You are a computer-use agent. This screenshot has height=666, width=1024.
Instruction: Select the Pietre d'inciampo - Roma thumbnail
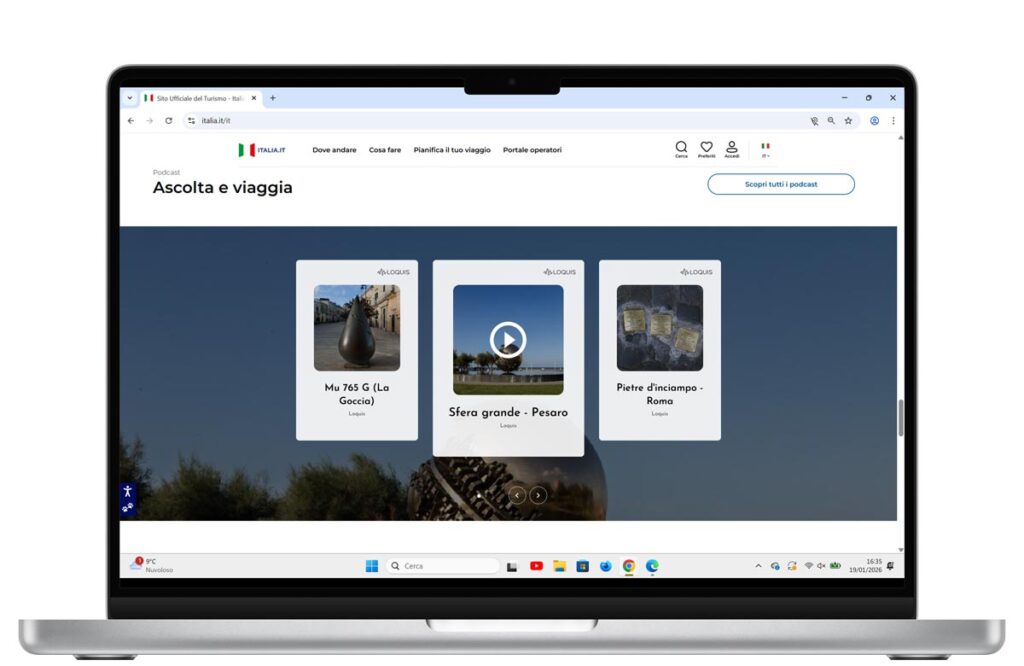659,328
